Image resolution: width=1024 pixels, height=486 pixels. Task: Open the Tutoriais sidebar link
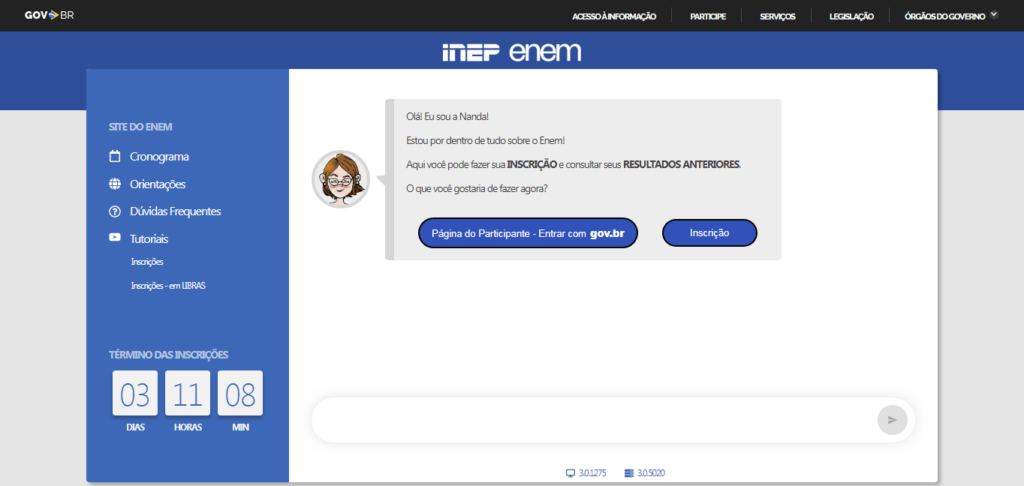[x=149, y=239]
